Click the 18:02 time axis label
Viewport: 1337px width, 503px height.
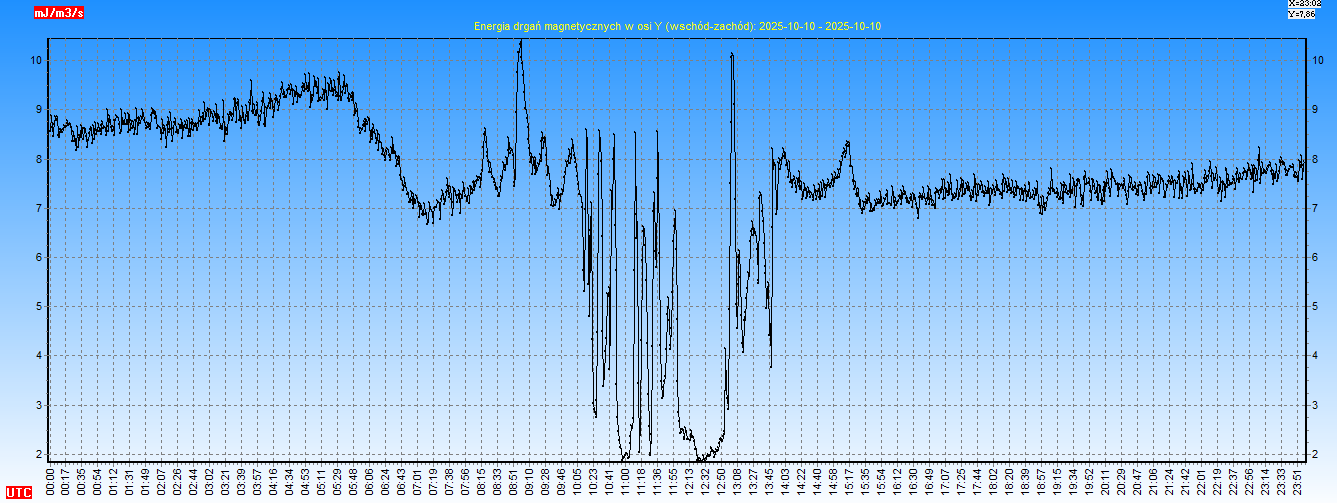click(993, 480)
